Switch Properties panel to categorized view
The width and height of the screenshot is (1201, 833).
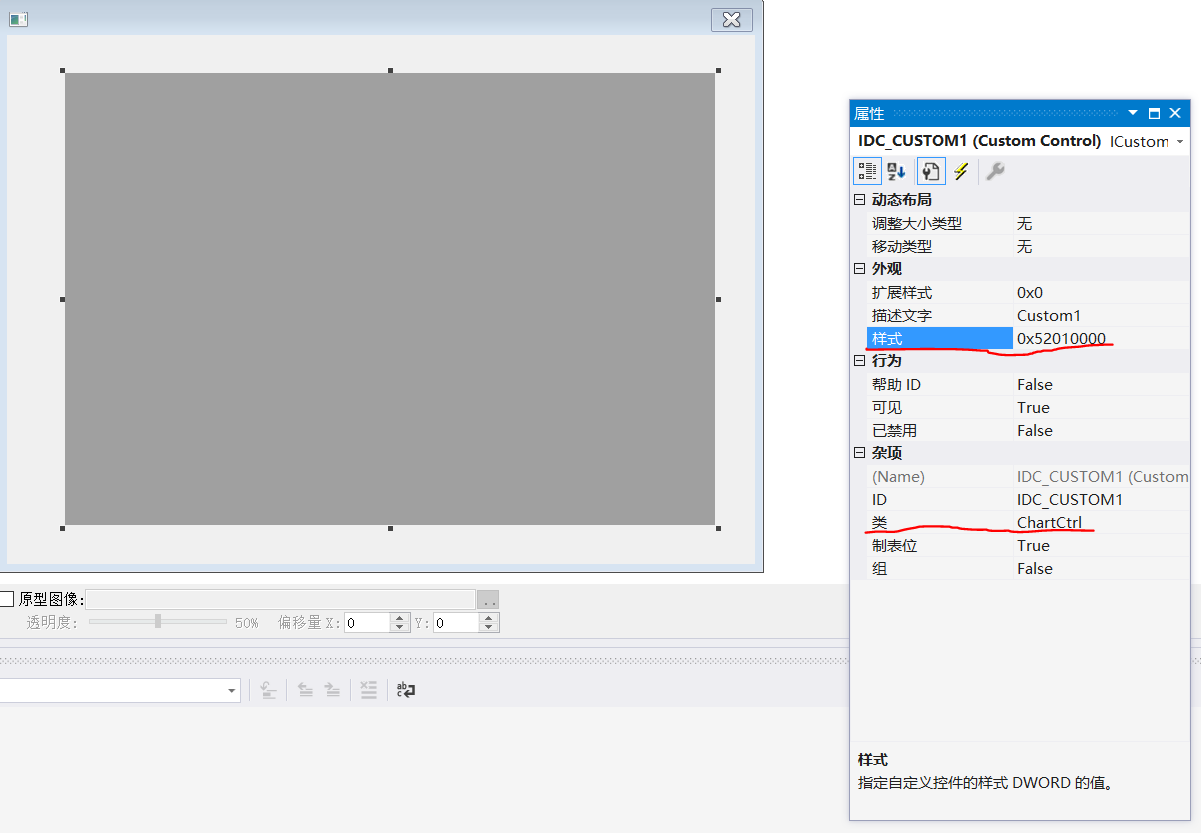click(x=866, y=170)
